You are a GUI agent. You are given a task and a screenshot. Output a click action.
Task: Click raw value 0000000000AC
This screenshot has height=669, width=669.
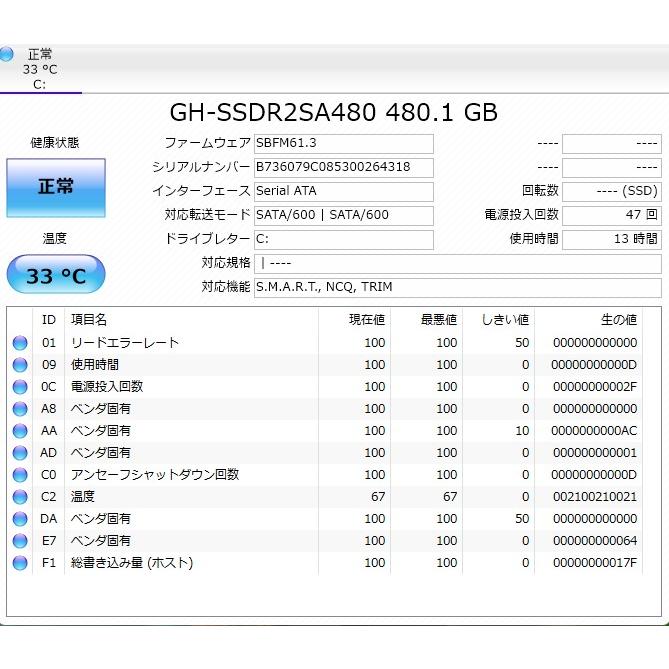[x=594, y=430]
